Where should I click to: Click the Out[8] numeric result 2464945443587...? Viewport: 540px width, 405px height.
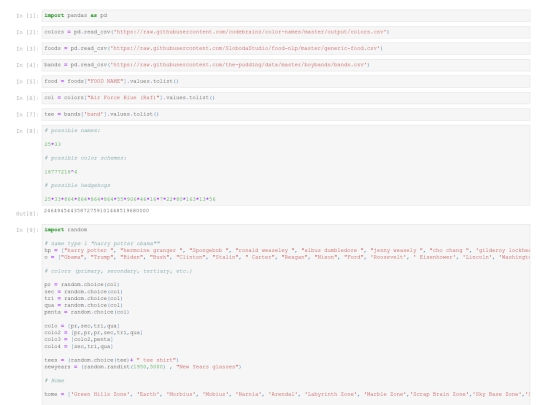click(96, 210)
